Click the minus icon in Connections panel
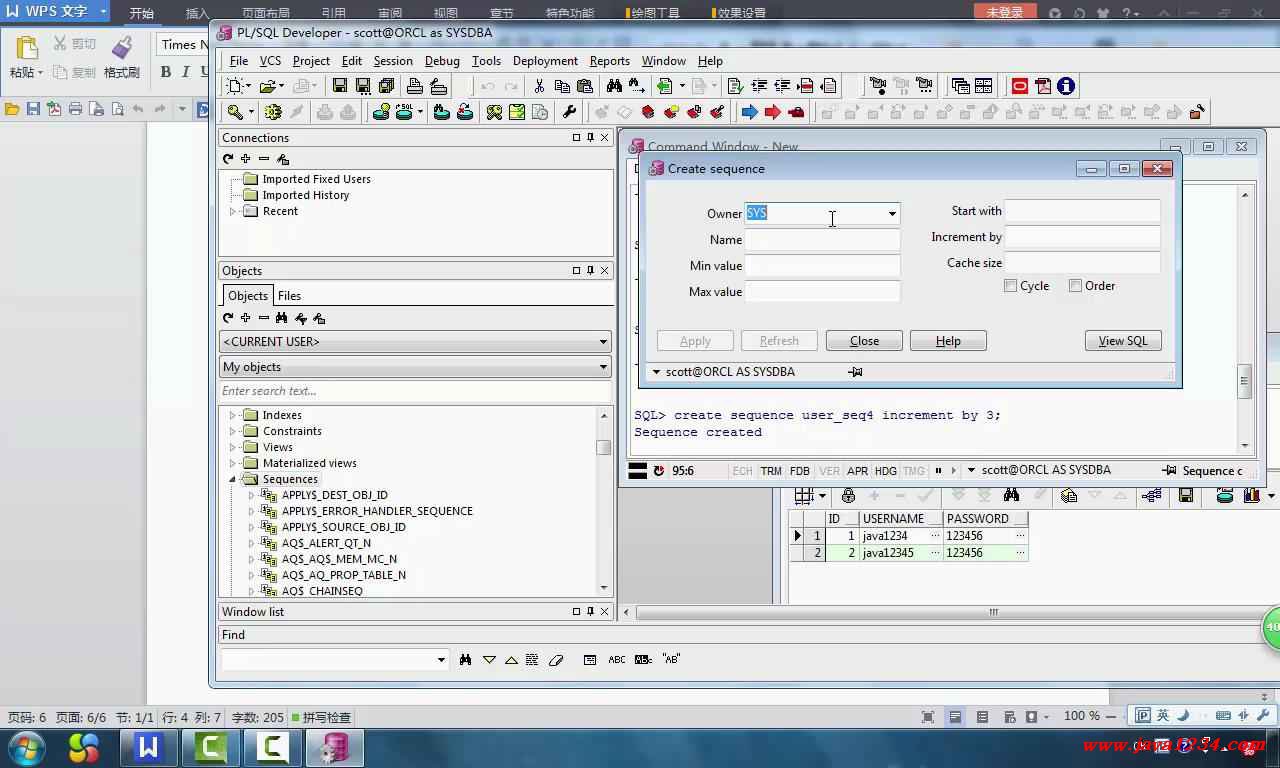The height and width of the screenshot is (768, 1280). (x=263, y=159)
